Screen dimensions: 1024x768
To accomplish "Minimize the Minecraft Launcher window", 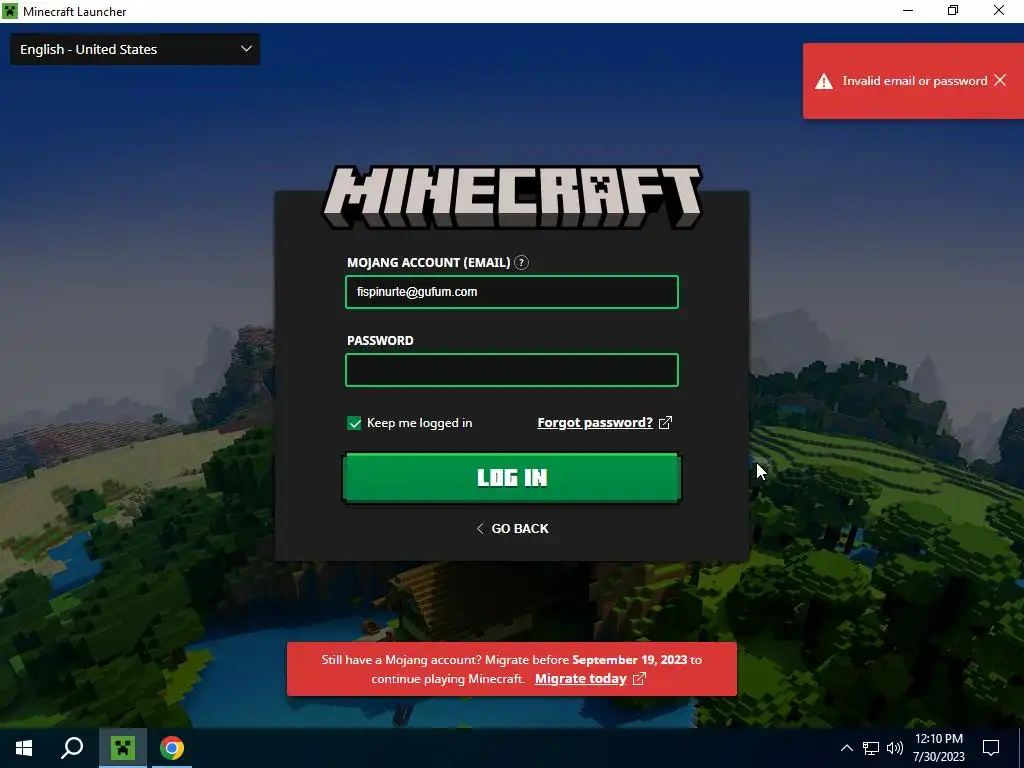I will click(908, 11).
